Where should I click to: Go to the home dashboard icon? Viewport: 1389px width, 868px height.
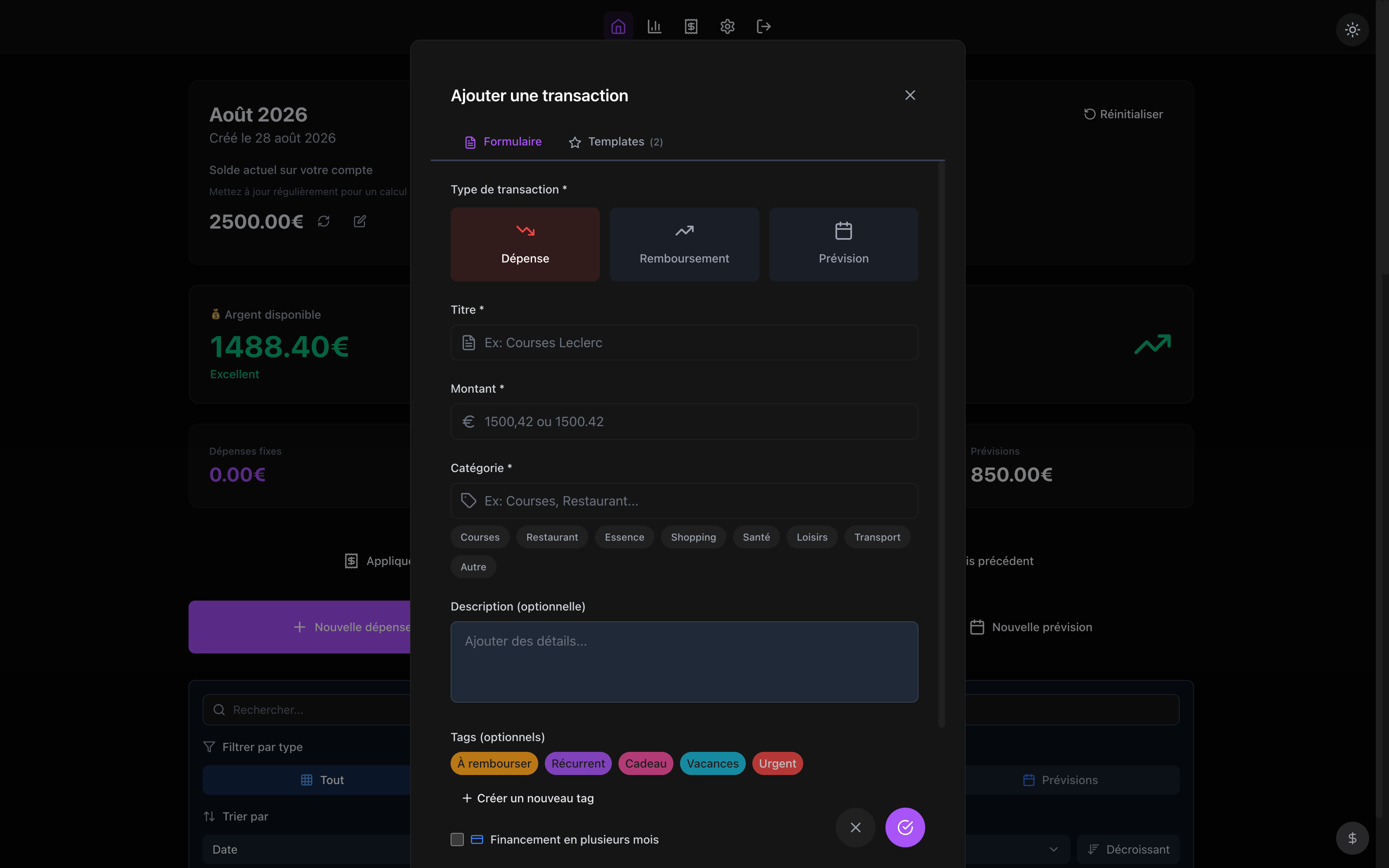pos(618,26)
